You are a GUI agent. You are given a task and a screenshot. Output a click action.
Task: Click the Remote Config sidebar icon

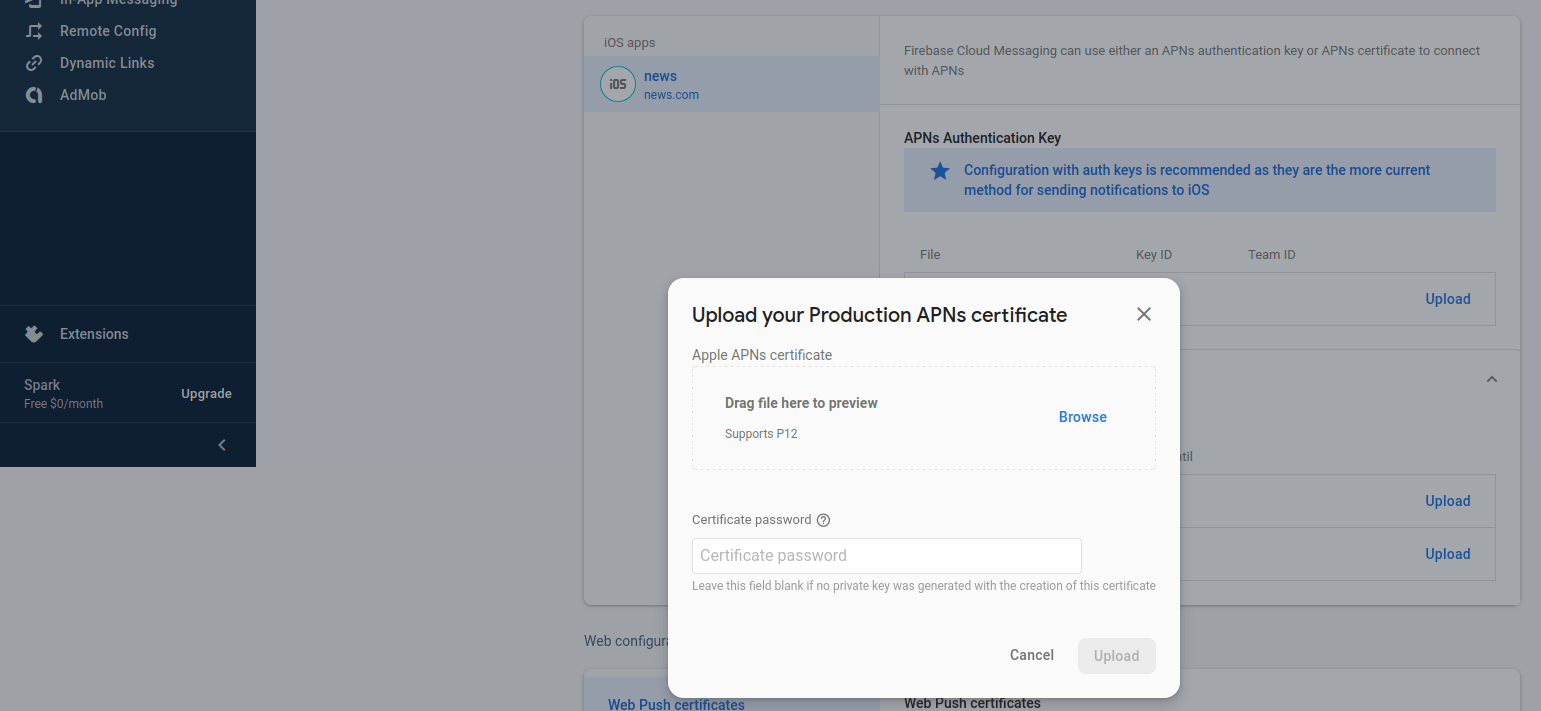34,31
